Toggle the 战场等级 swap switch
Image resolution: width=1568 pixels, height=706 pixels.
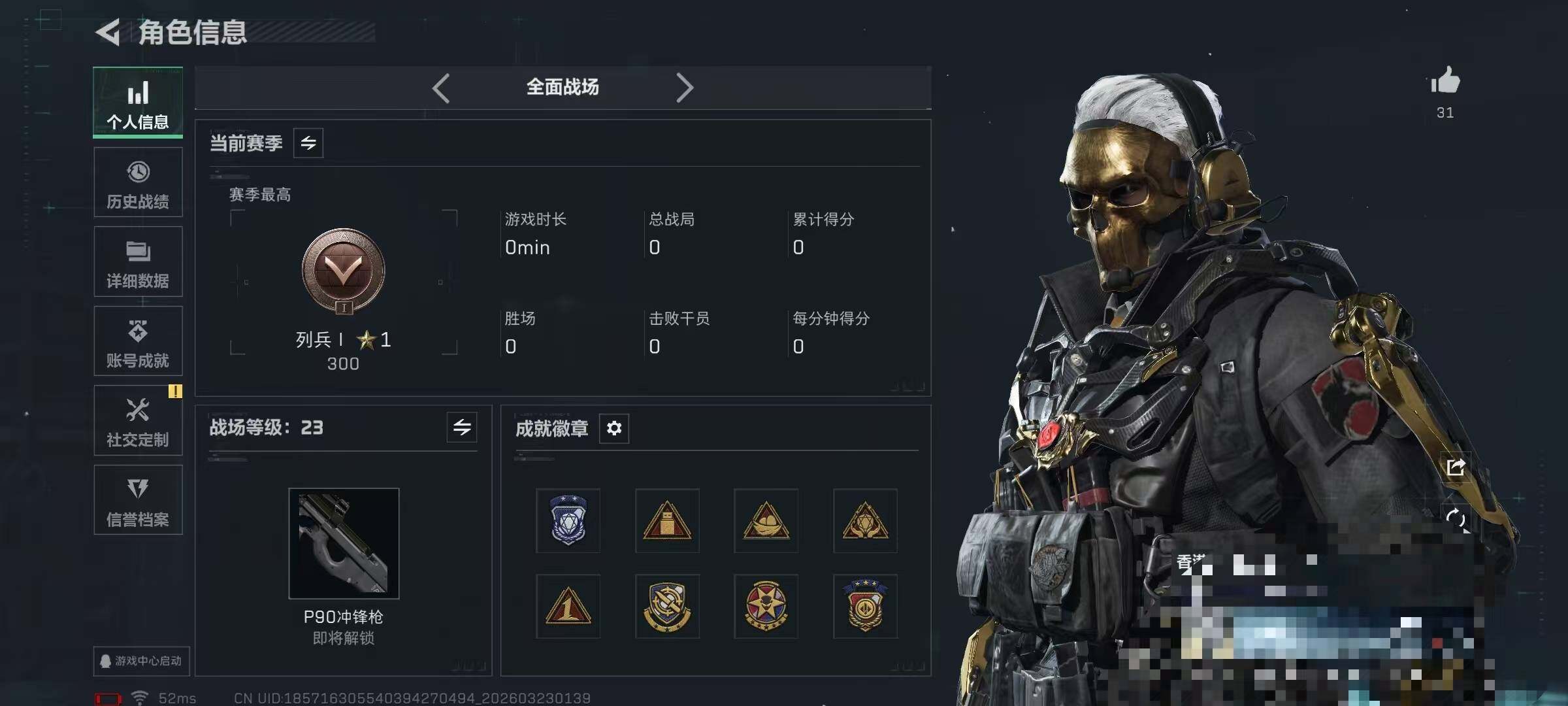[462, 428]
